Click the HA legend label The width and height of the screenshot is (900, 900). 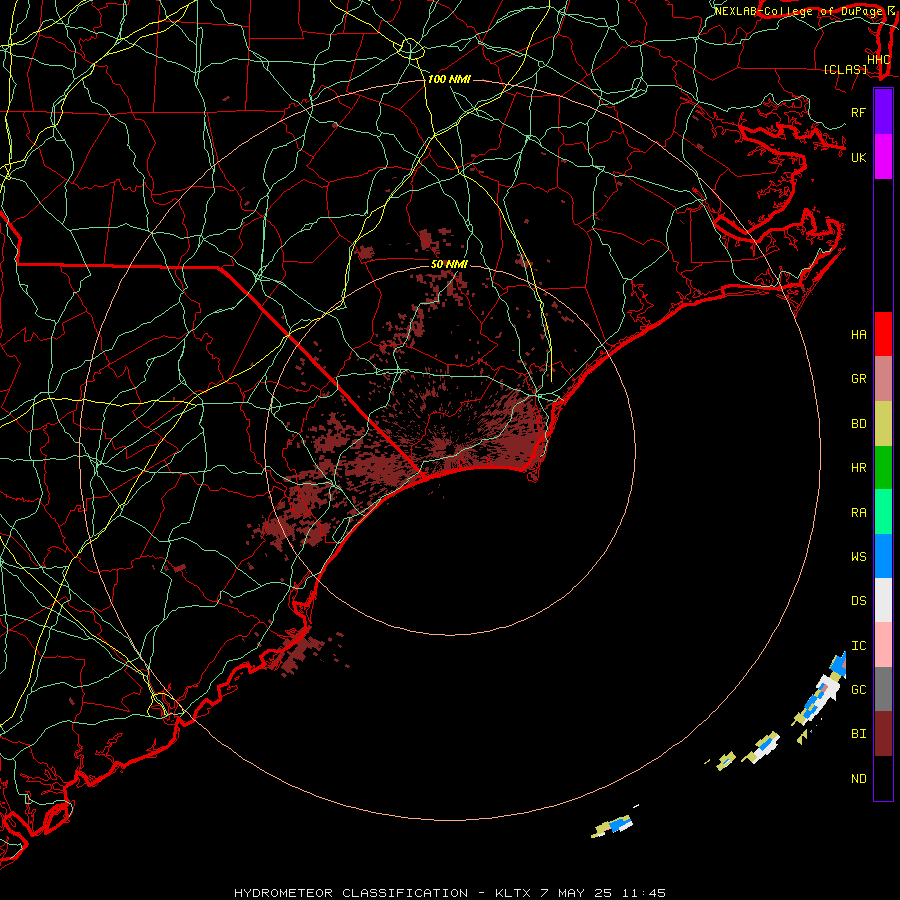click(858, 334)
